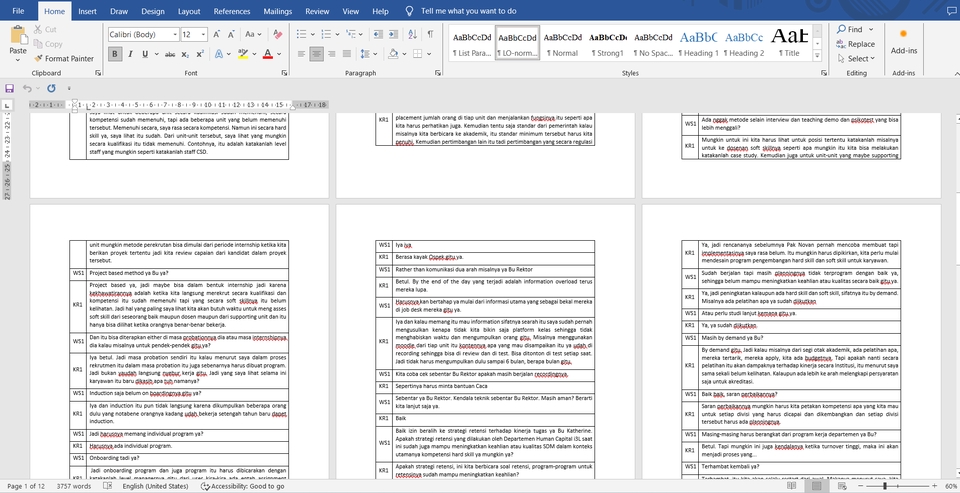Apply the Title style

point(789,43)
